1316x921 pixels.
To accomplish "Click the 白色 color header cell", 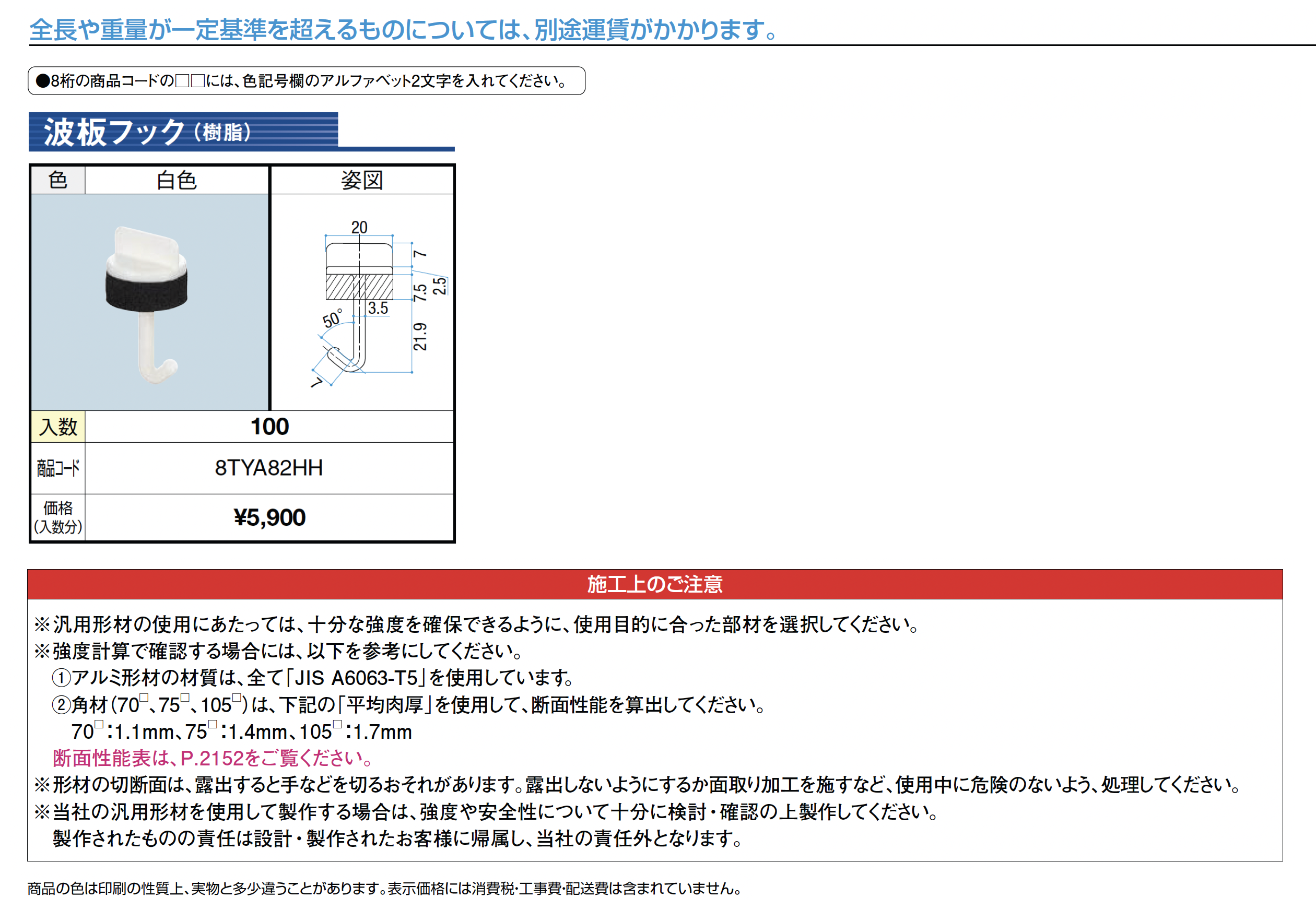I will point(177,181).
